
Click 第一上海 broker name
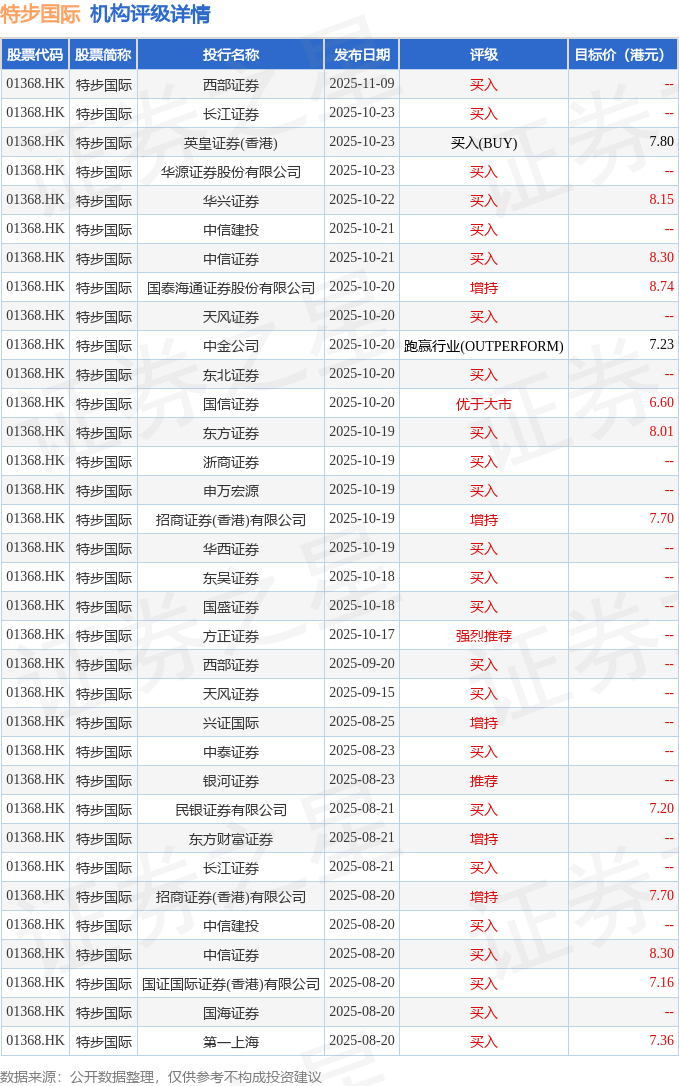pos(231,1042)
